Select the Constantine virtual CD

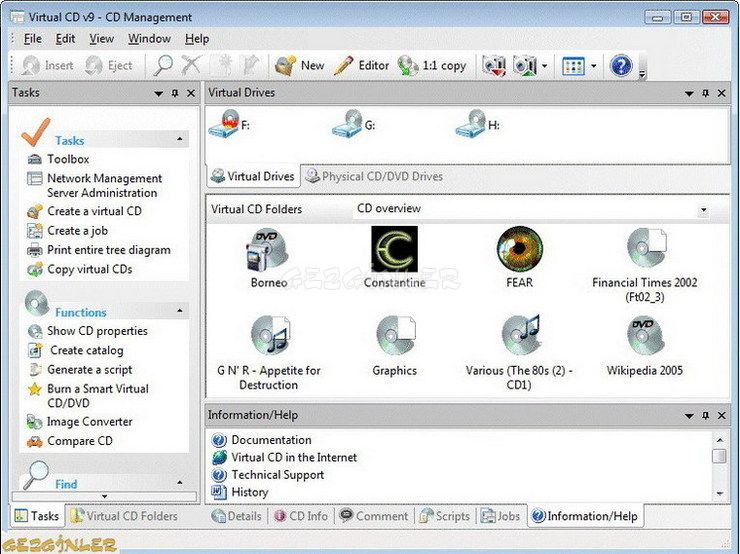tap(394, 258)
